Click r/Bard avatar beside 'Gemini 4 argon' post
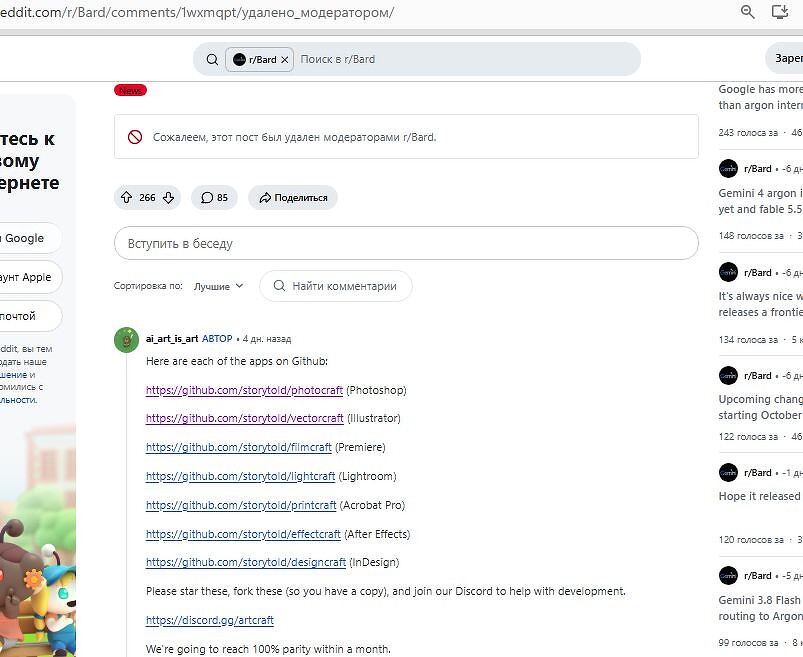Screen dimensions: 803x657 [x=728, y=168]
